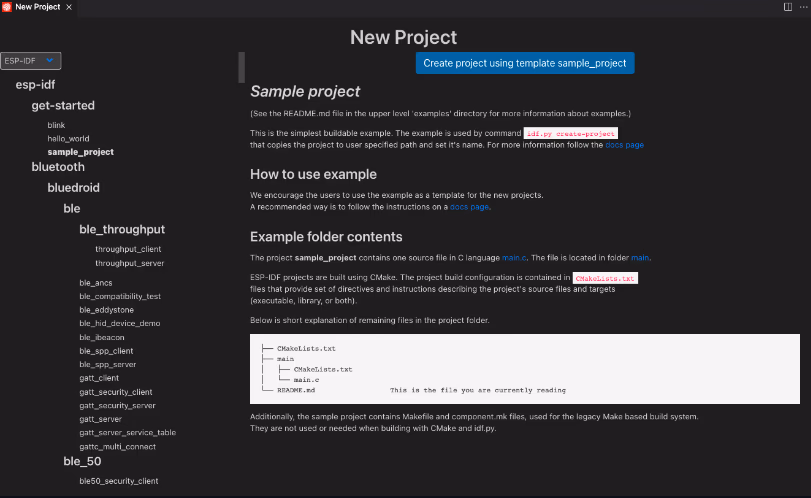Open the ESP-IDF framework dropdown
811x498 pixels.
(x=31, y=61)
